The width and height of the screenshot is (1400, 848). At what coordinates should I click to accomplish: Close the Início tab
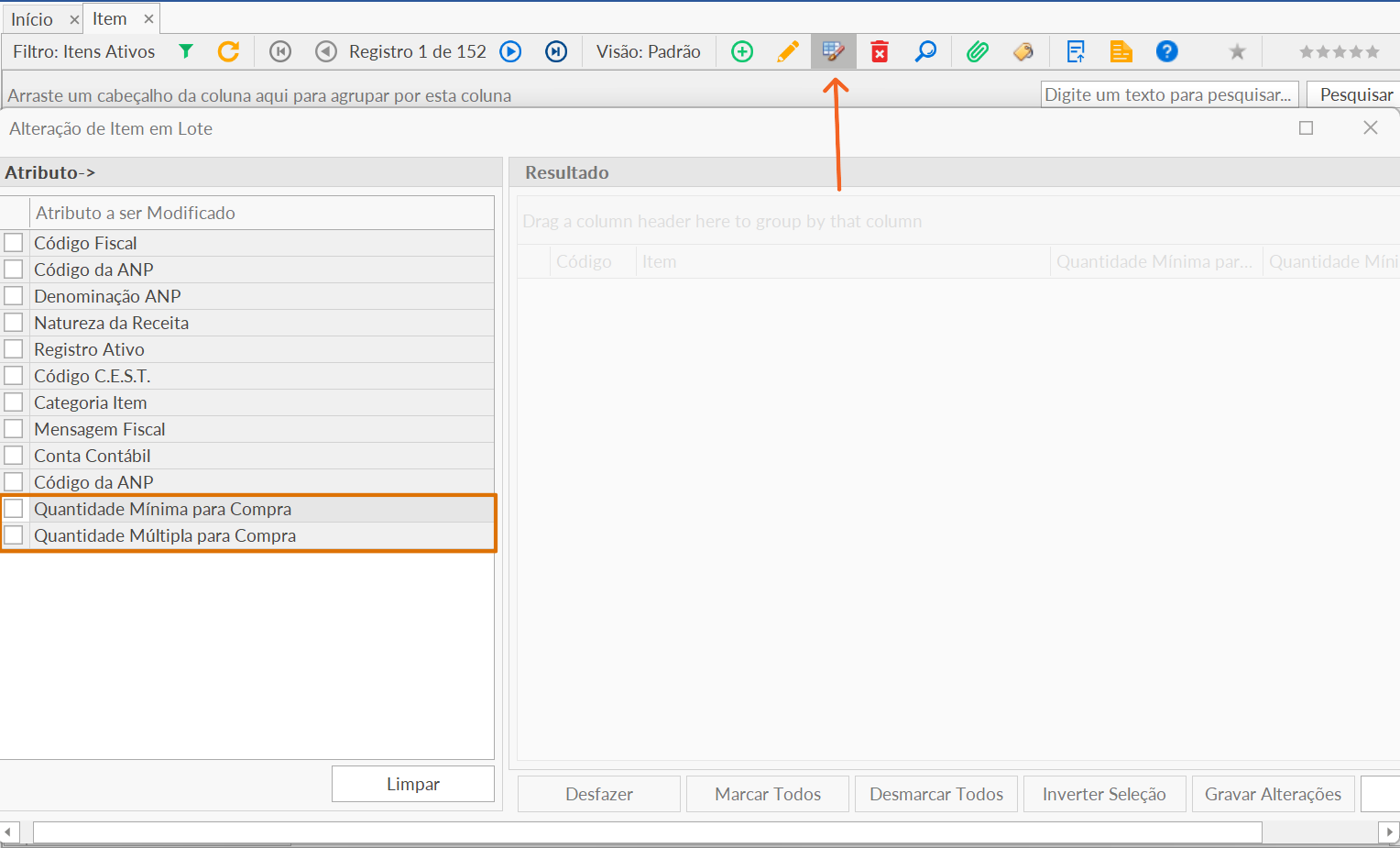pos(74,19)
